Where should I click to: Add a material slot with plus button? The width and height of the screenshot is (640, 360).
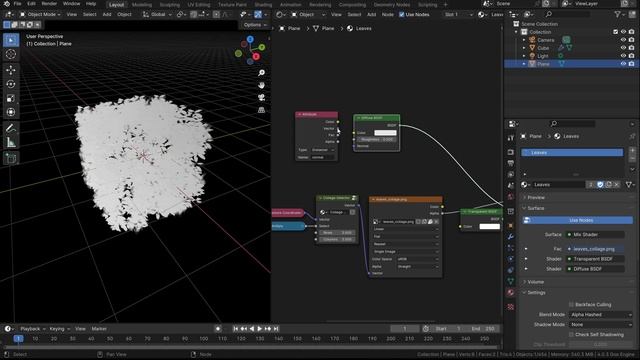pos(632,150)
